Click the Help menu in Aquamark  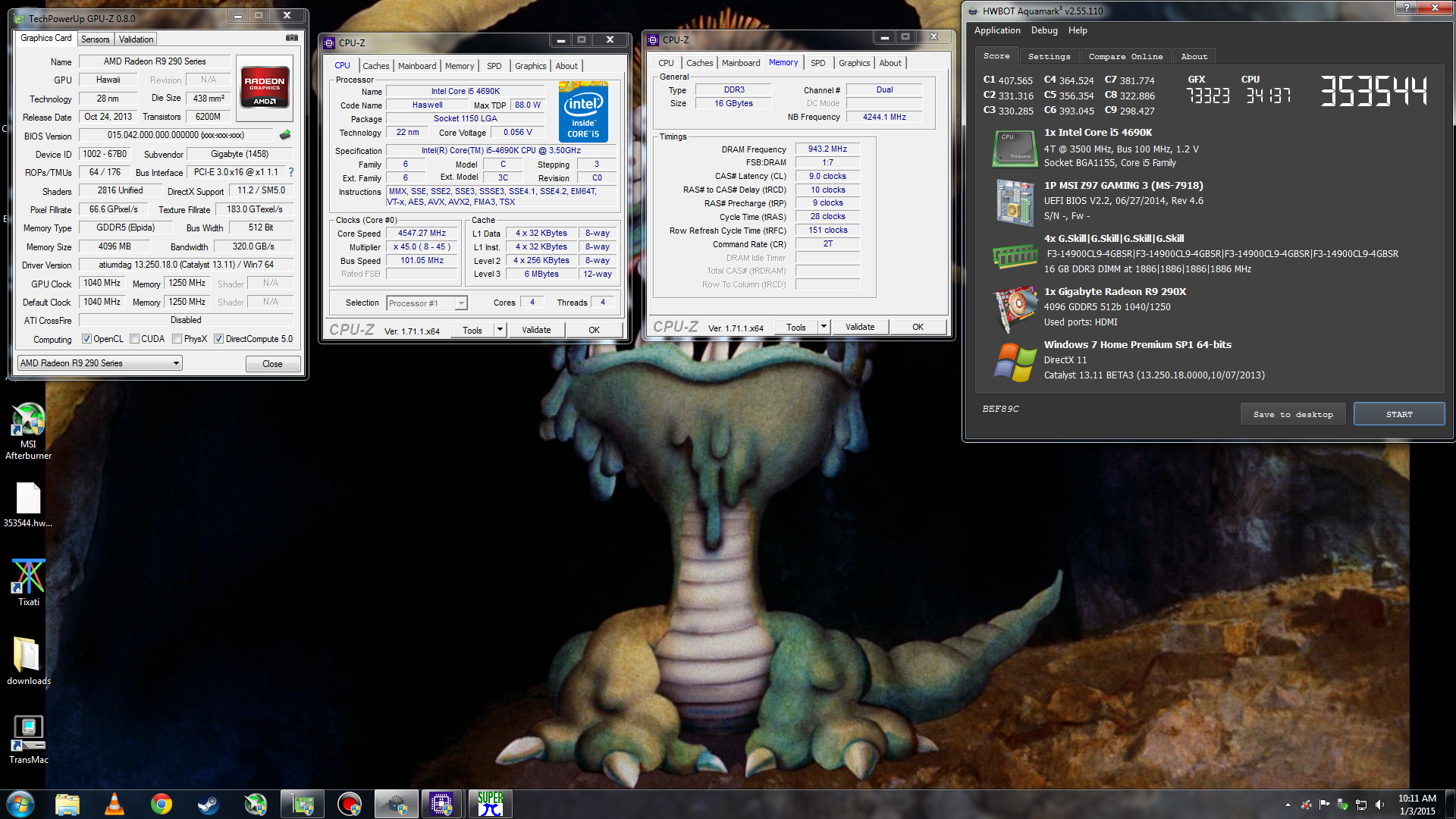coord(1078,30)
